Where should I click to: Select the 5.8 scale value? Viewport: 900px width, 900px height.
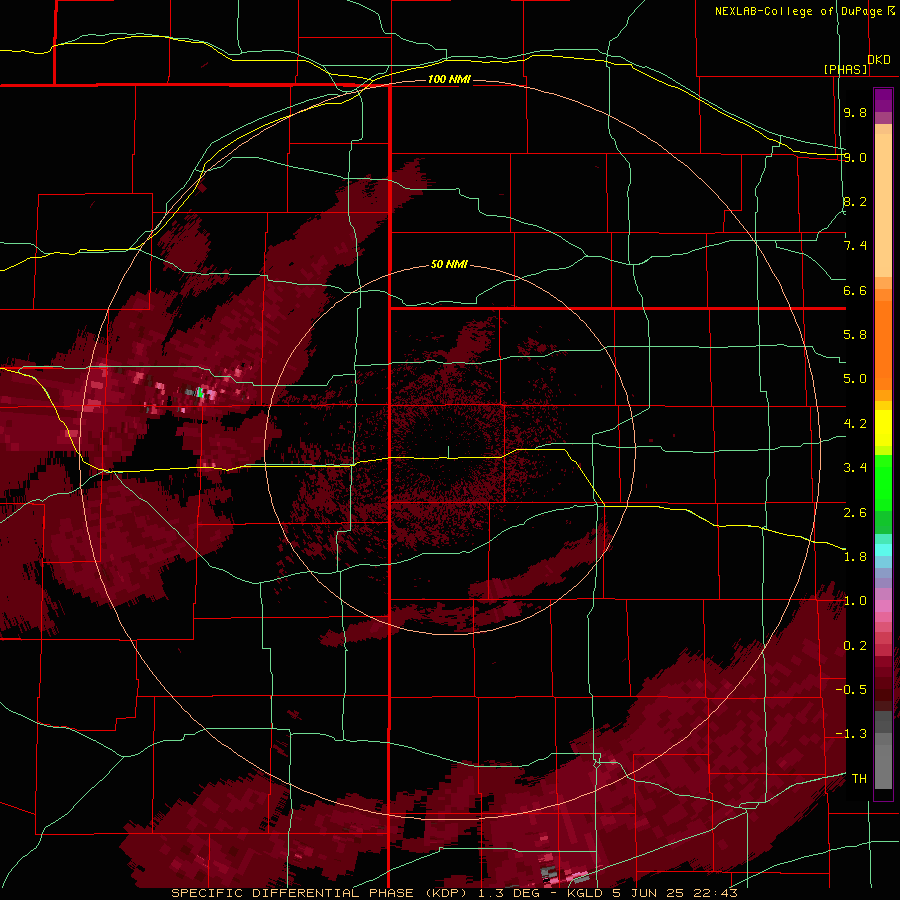(x=855, y=335)
